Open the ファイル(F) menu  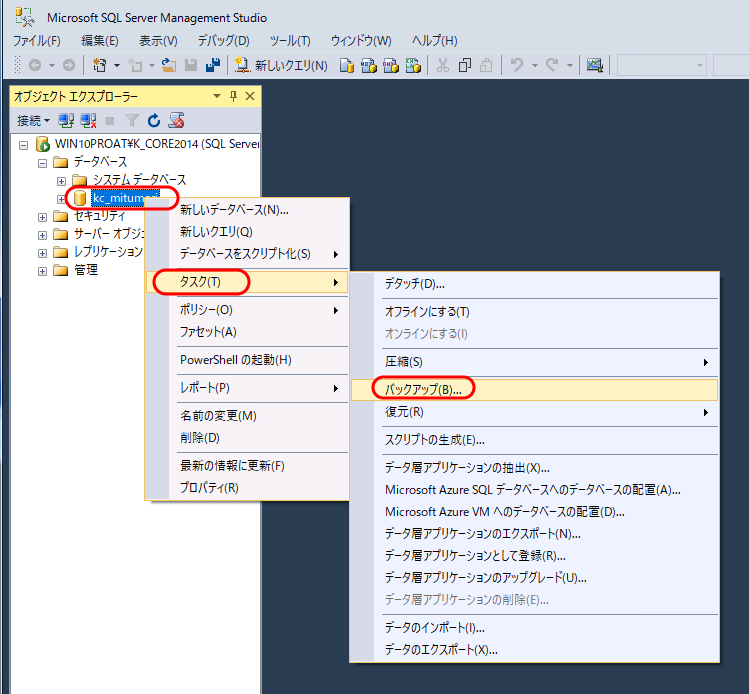(x=37, y=41)
